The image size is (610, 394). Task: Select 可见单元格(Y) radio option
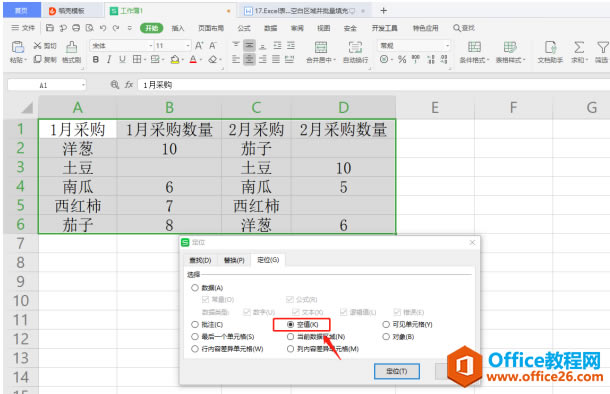[386, 324]
